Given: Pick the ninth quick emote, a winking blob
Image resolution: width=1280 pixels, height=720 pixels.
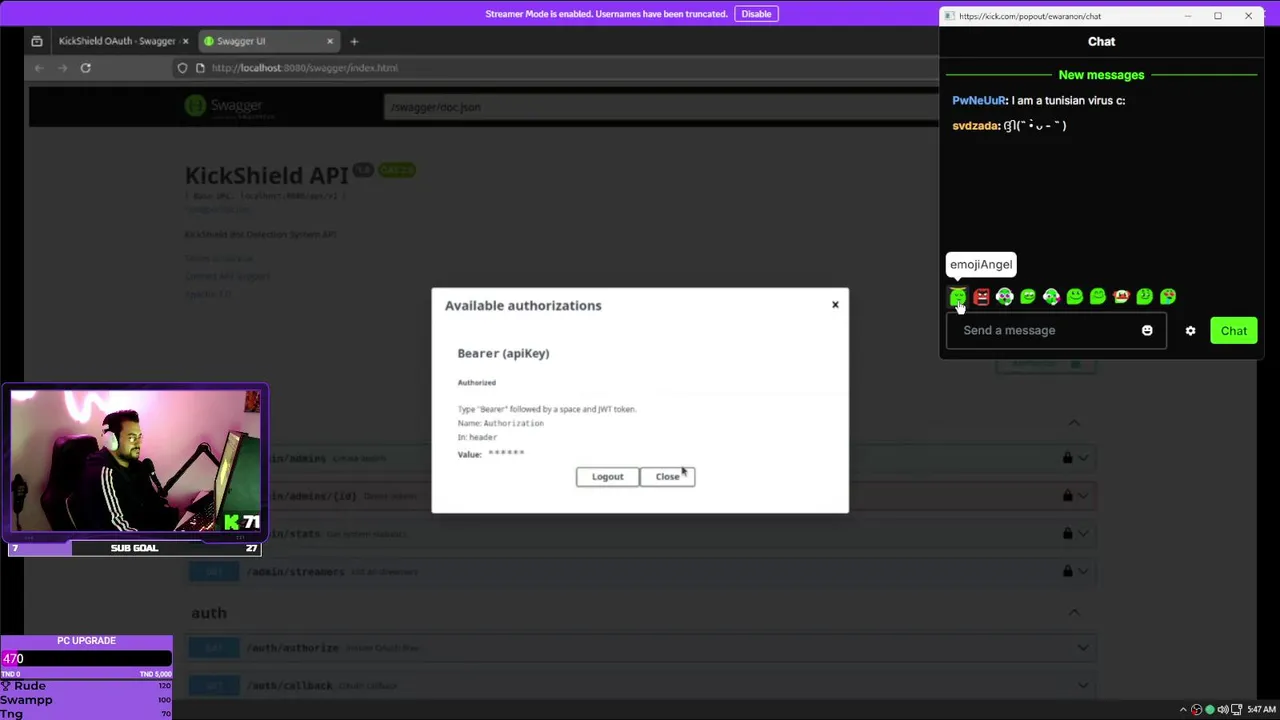Looking at the screenshot, I should coord(1145,297).
